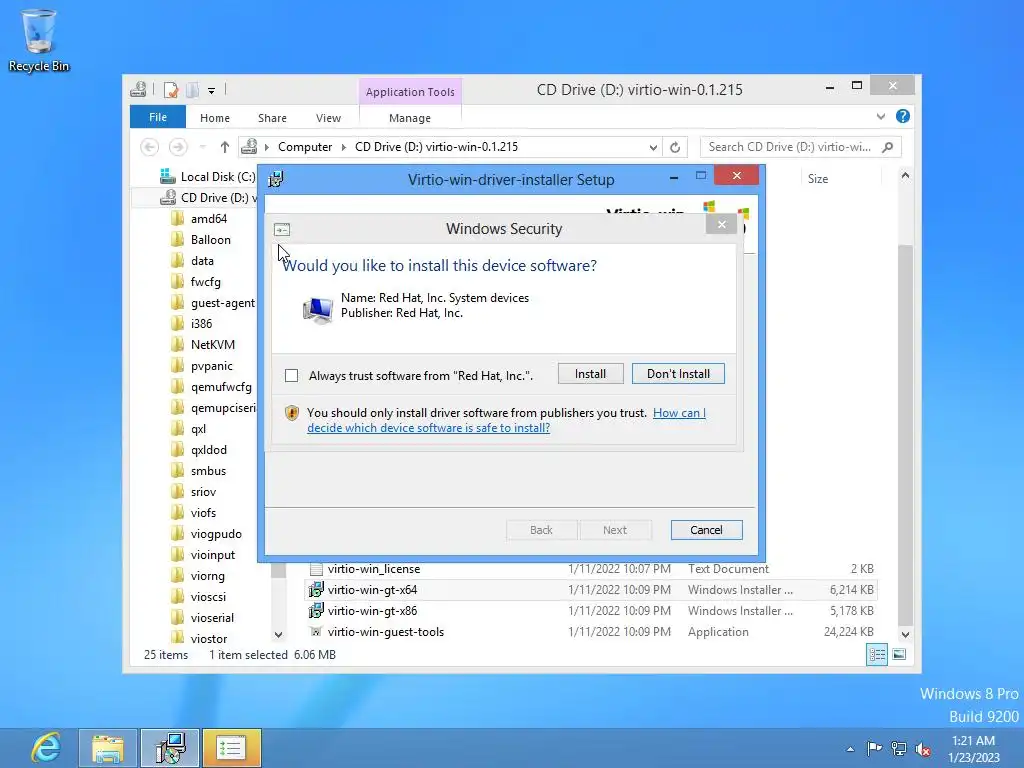The image size is (1024, 768).
Task: Cancel the Virtio-win driver installer setup
Action: [706, 530]
